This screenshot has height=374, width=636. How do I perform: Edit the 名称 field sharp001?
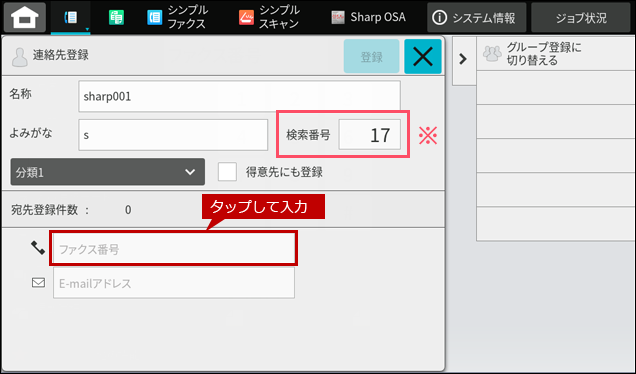[239, 97]
